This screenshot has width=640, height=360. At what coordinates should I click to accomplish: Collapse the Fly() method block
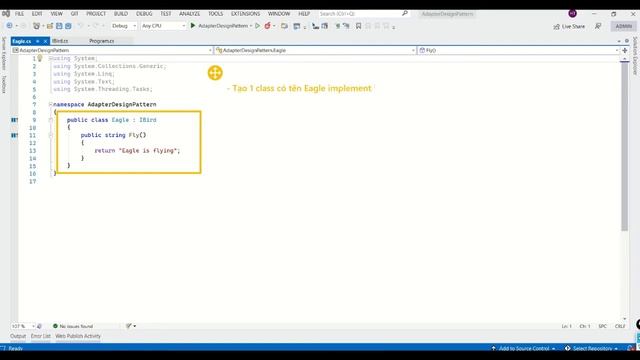coord(51,135)
